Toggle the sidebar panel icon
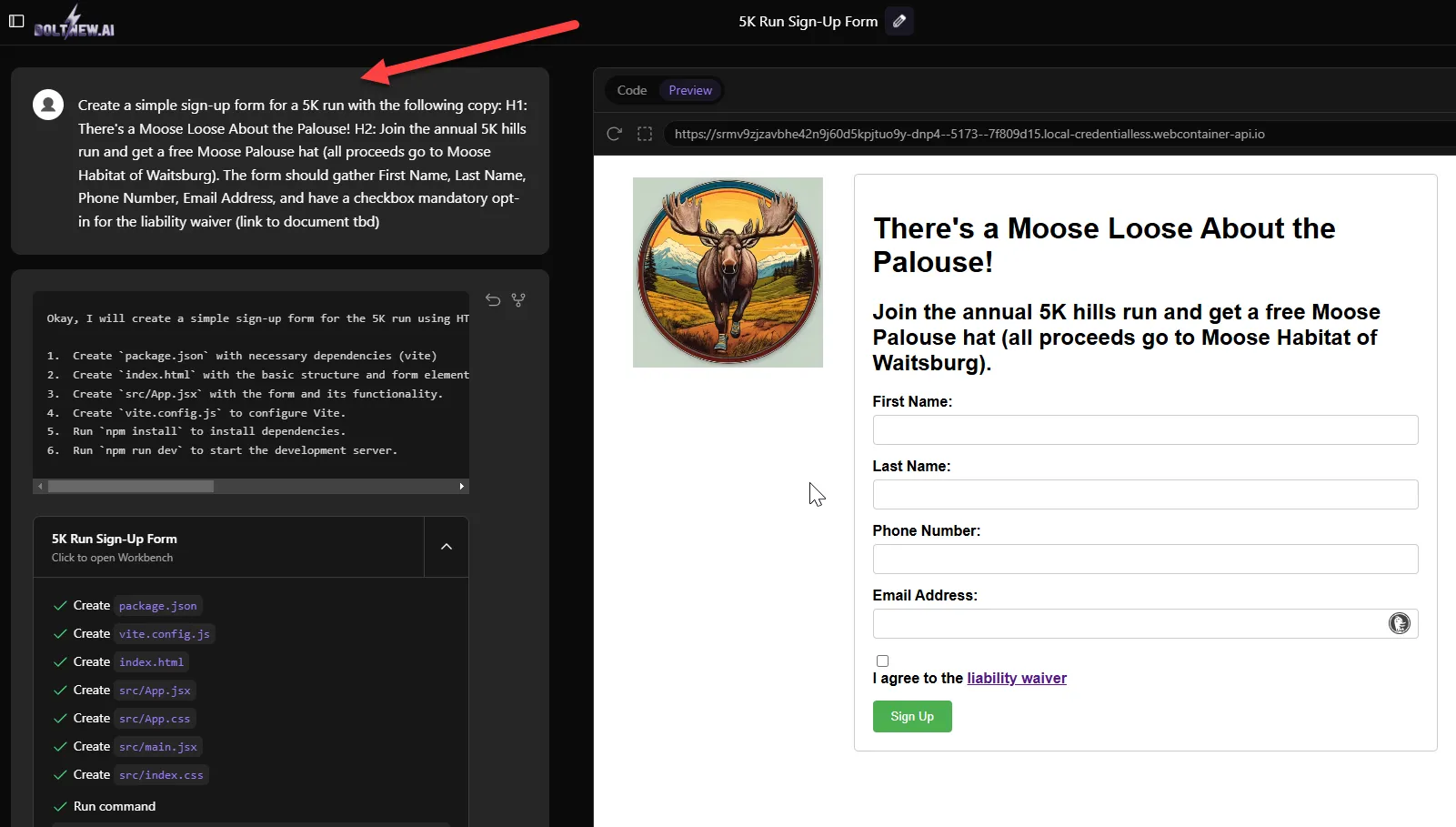Viewport: 1456px width, 827px height. click(x=16, y=21)
